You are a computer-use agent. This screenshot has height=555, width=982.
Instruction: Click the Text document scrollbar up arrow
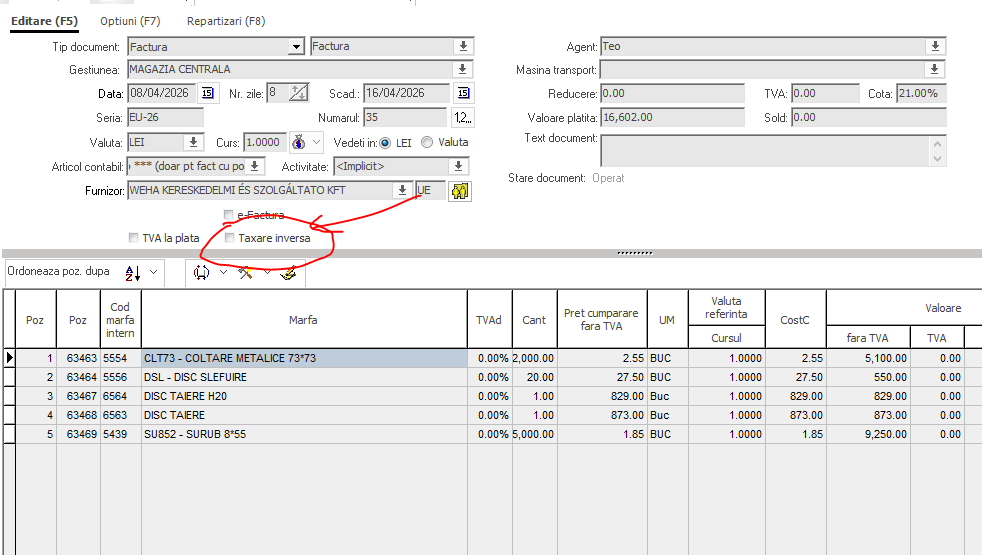click(x=938, y=143)
